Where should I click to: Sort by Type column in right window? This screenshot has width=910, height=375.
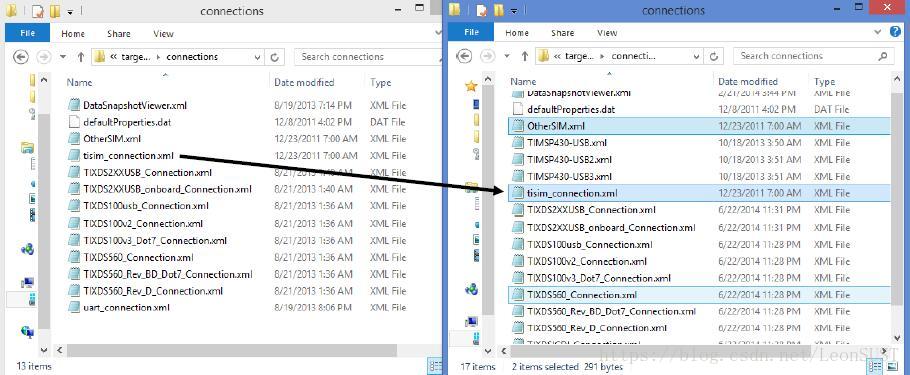pyautogui.click(x=824, y=81)
